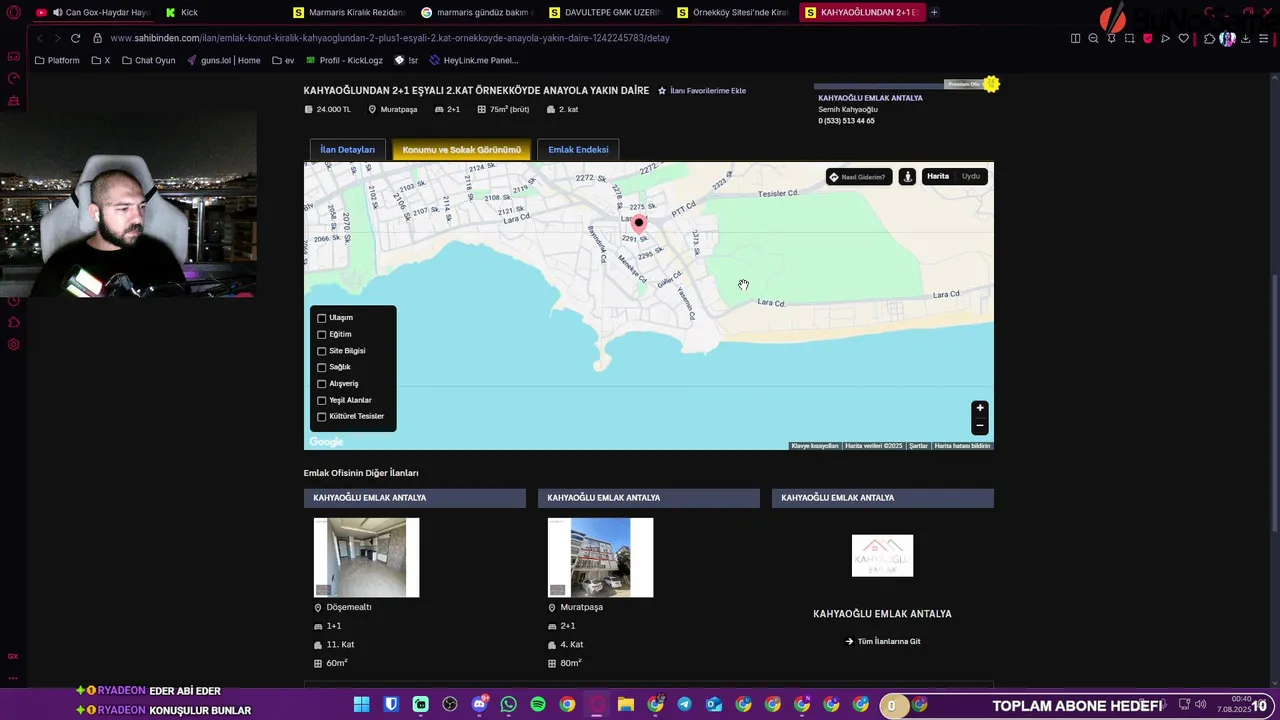The height and width of the screenshot is (720, 1280).
Task: Switch to the Örnekköy Sitesi'nde Kiralık browser tab
Action: coord(733,12)
